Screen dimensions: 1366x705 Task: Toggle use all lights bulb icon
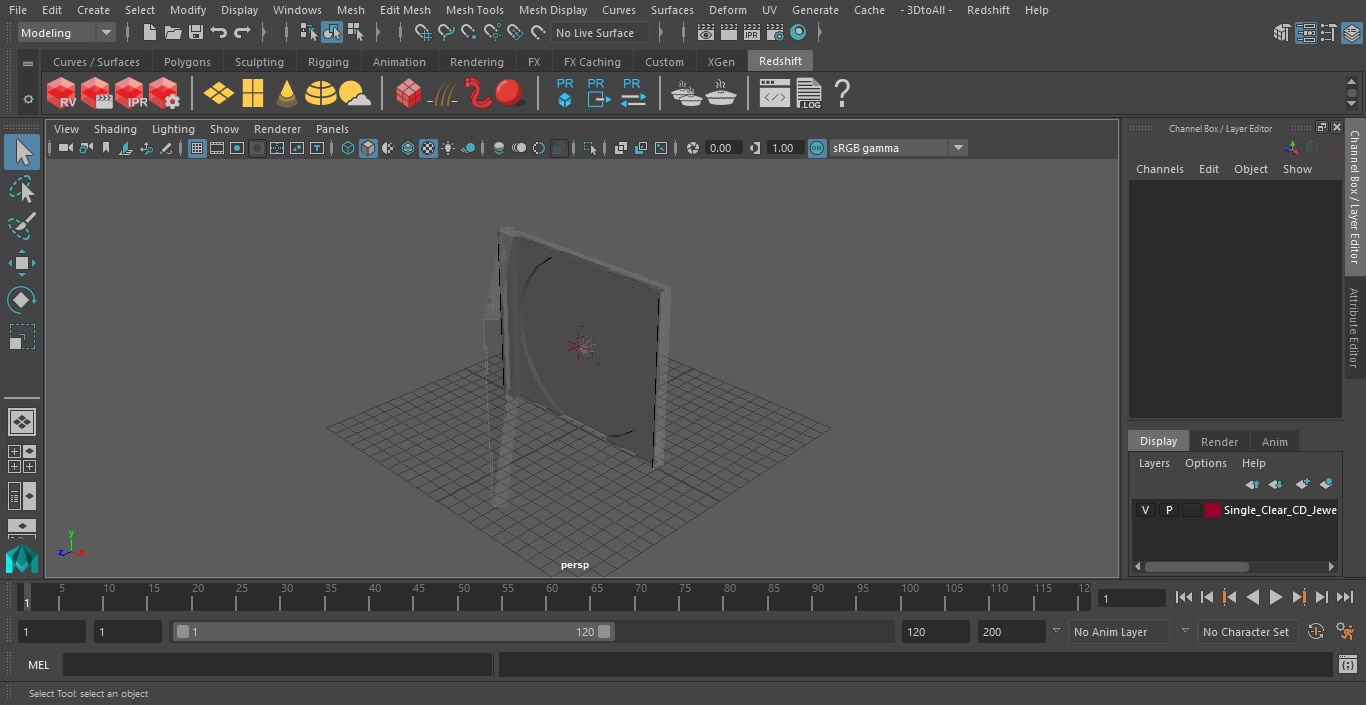(448, 148)
